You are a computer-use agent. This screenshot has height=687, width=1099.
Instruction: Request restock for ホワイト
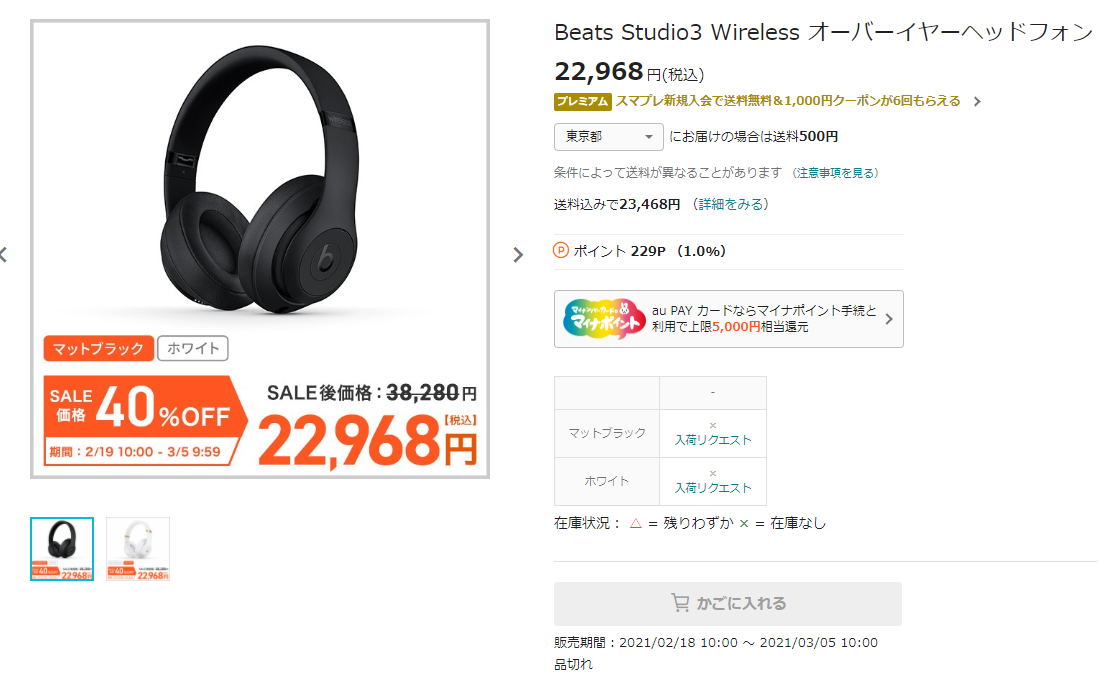(x=713, y=487)
